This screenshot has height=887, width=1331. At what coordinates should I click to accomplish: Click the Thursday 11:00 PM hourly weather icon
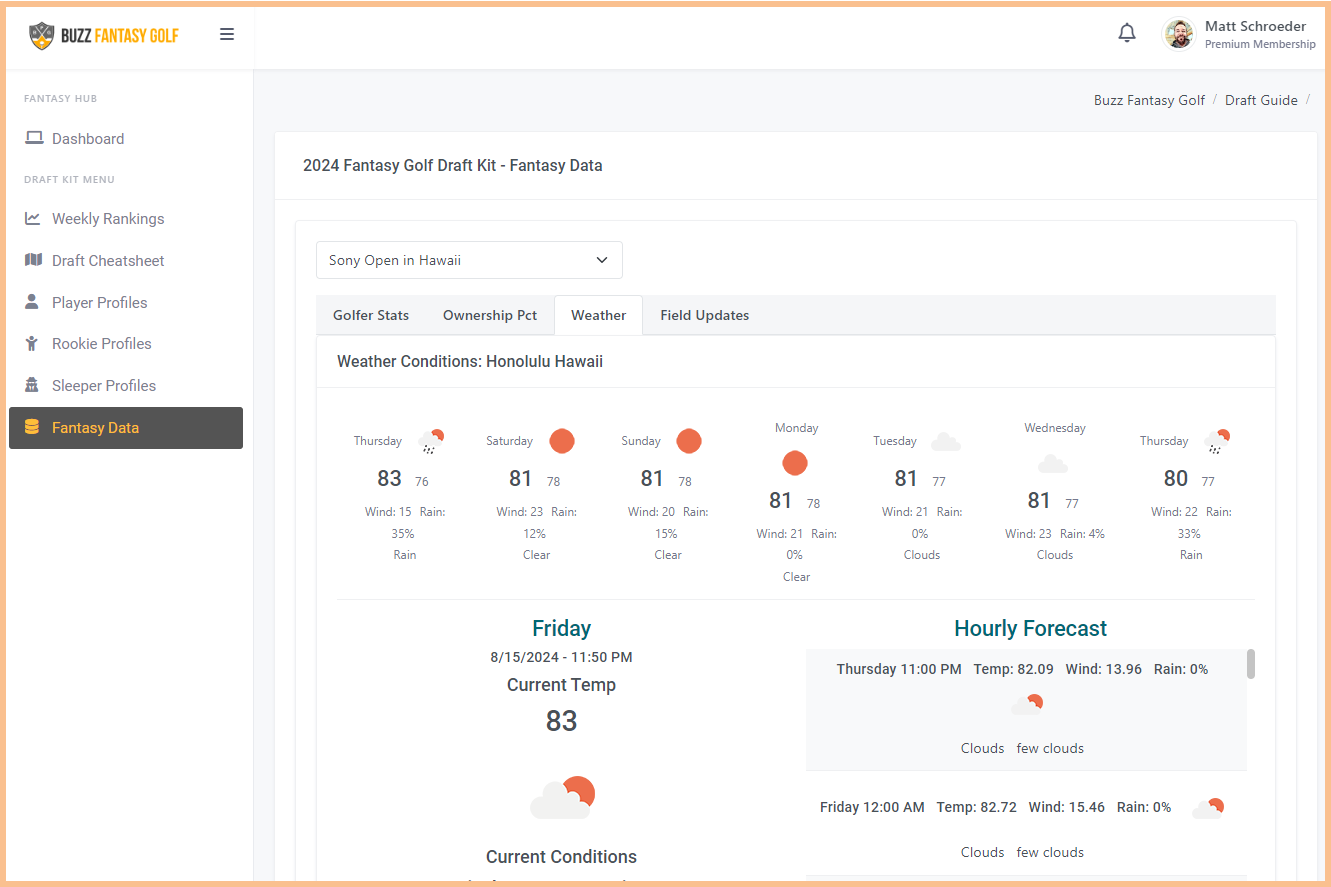[x=1027, y=704]
